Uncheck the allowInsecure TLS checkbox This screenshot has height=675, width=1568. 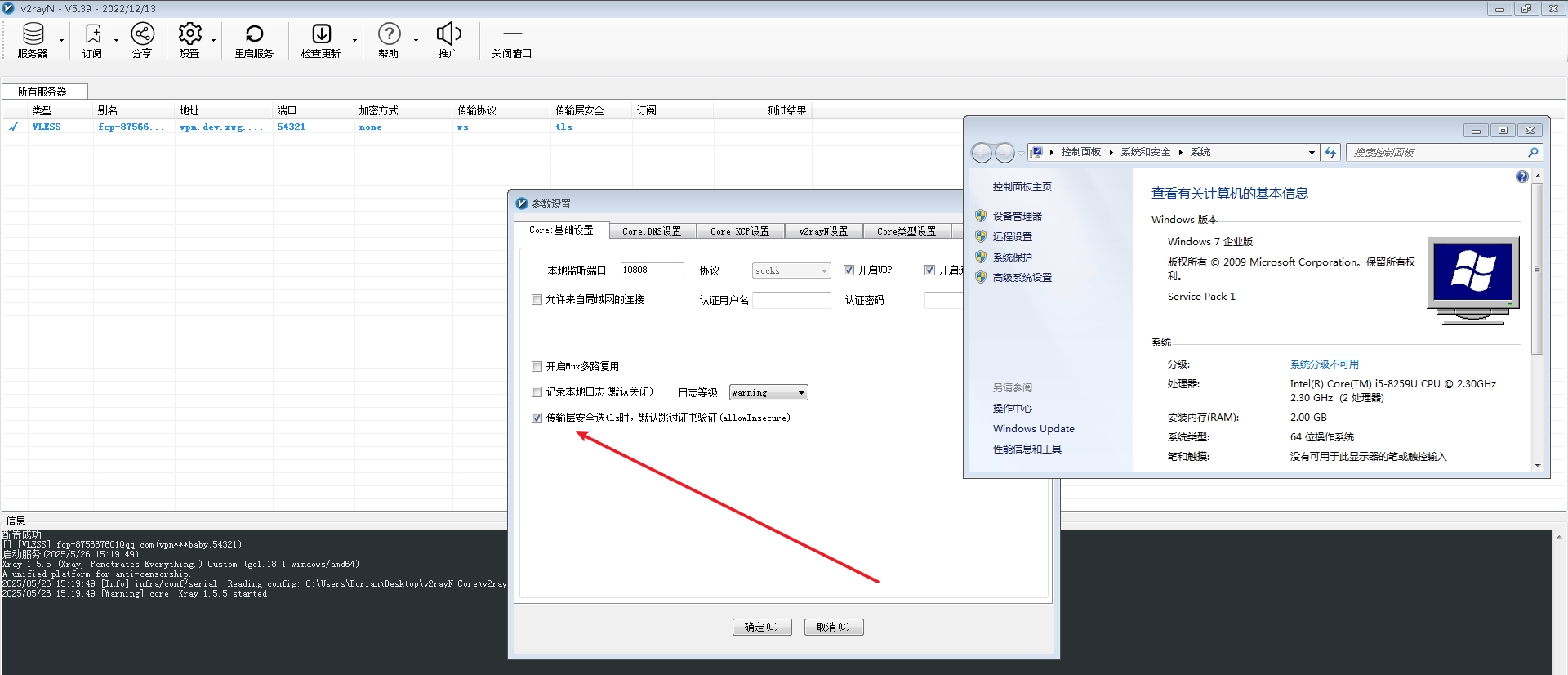click(x=537, y=418)
